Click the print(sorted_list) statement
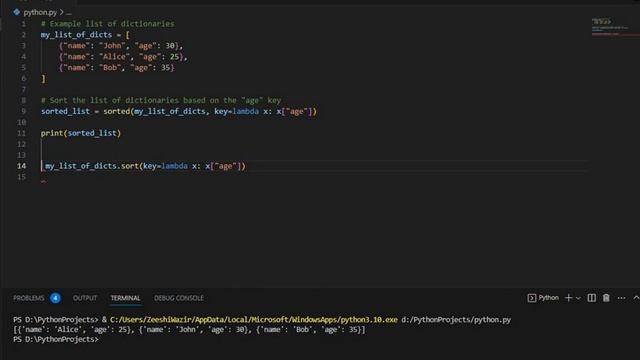Image resolution: width=640 pixels, height=360 pixels. tap(81, 133)
